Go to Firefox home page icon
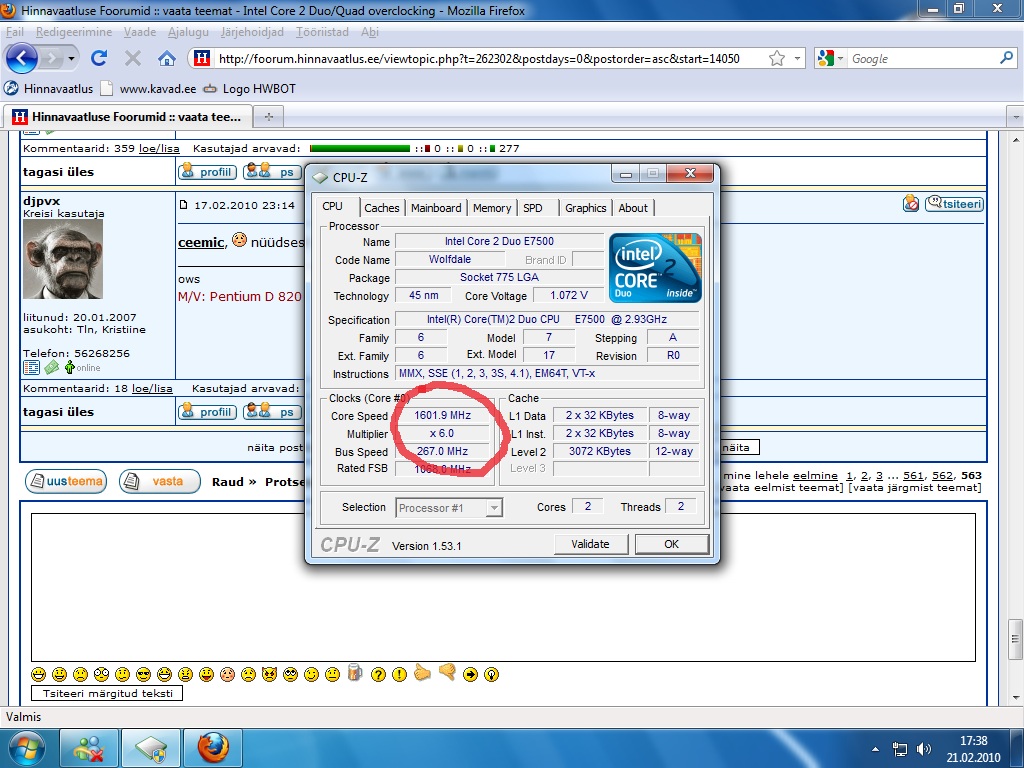Image resolution: width=1024 pixels, height=768 pixels. pyautogui.click(x=167, y=59)
